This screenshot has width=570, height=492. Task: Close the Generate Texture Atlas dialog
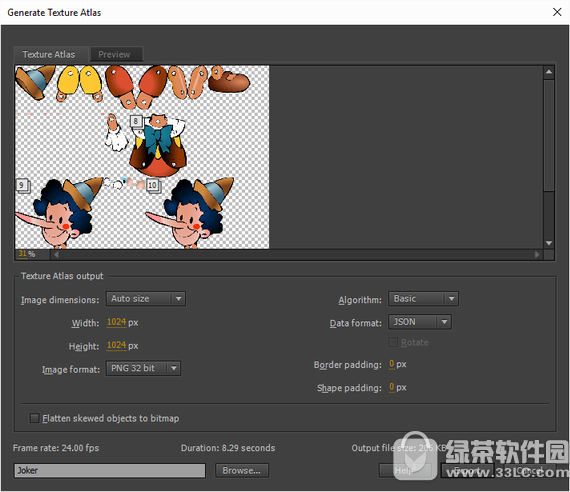click(557, 12)
